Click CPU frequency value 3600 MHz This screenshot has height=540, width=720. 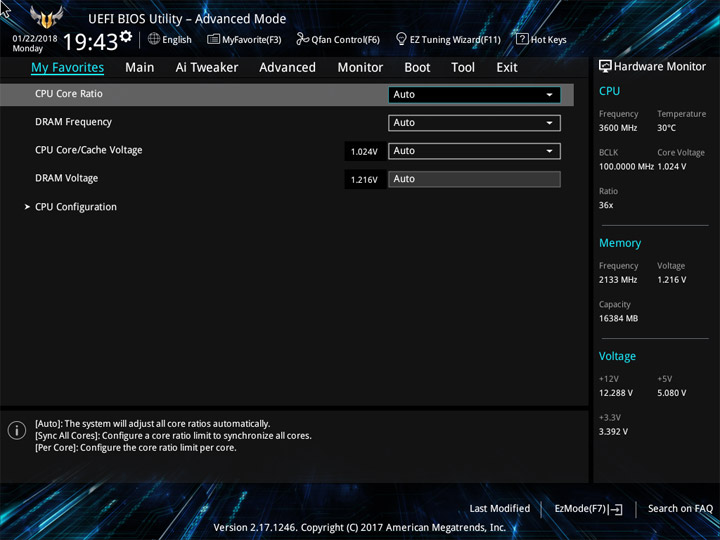tap(618, 128)
